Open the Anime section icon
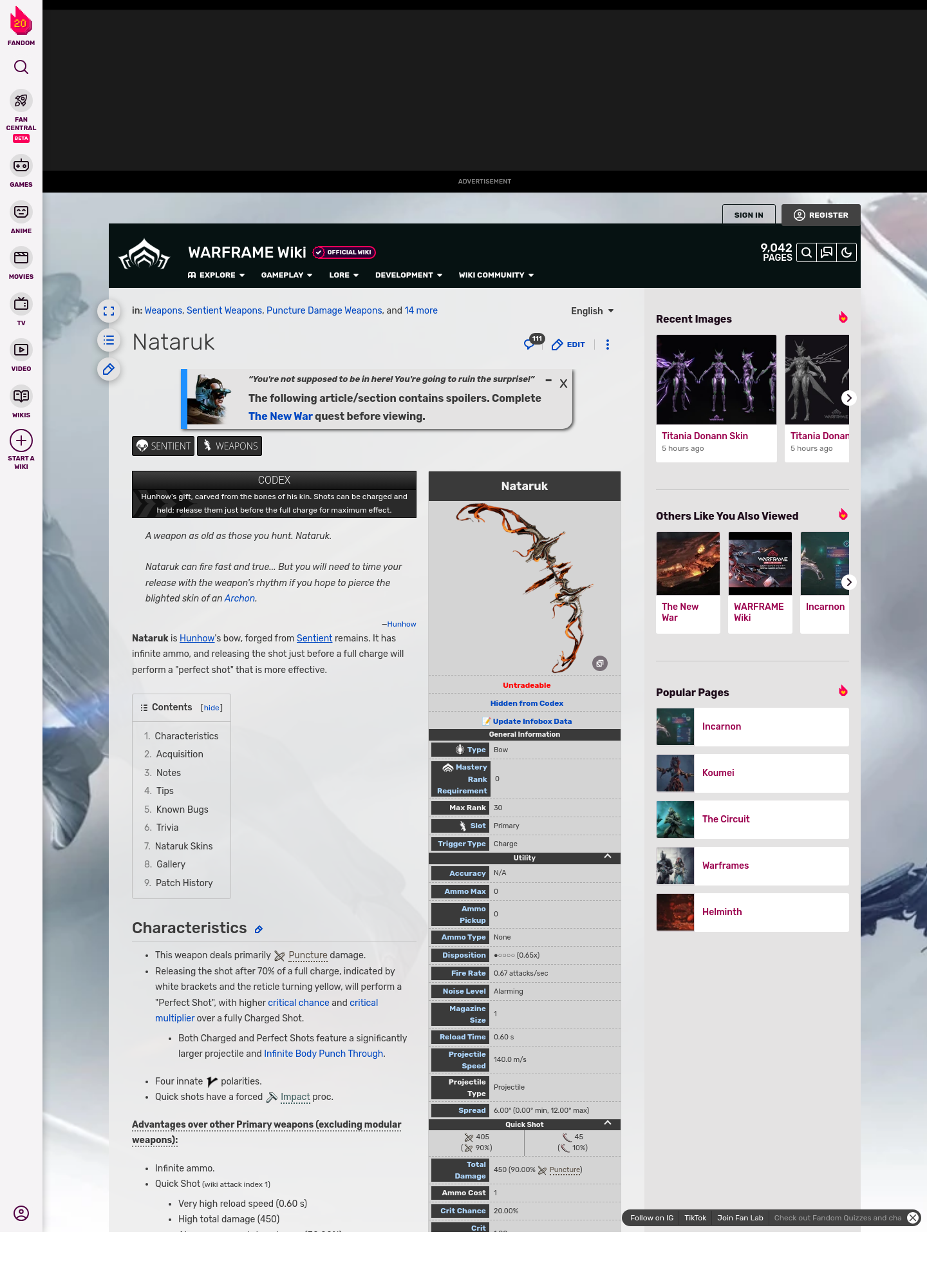This screenshot has height=1288, width=927. click(21, 212)
